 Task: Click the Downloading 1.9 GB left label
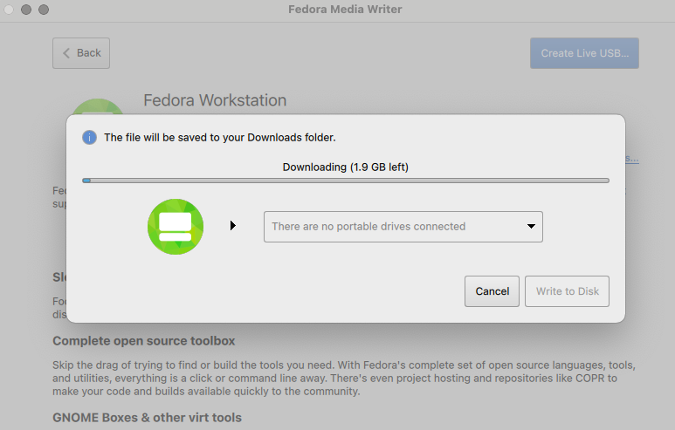click(345, 167)
